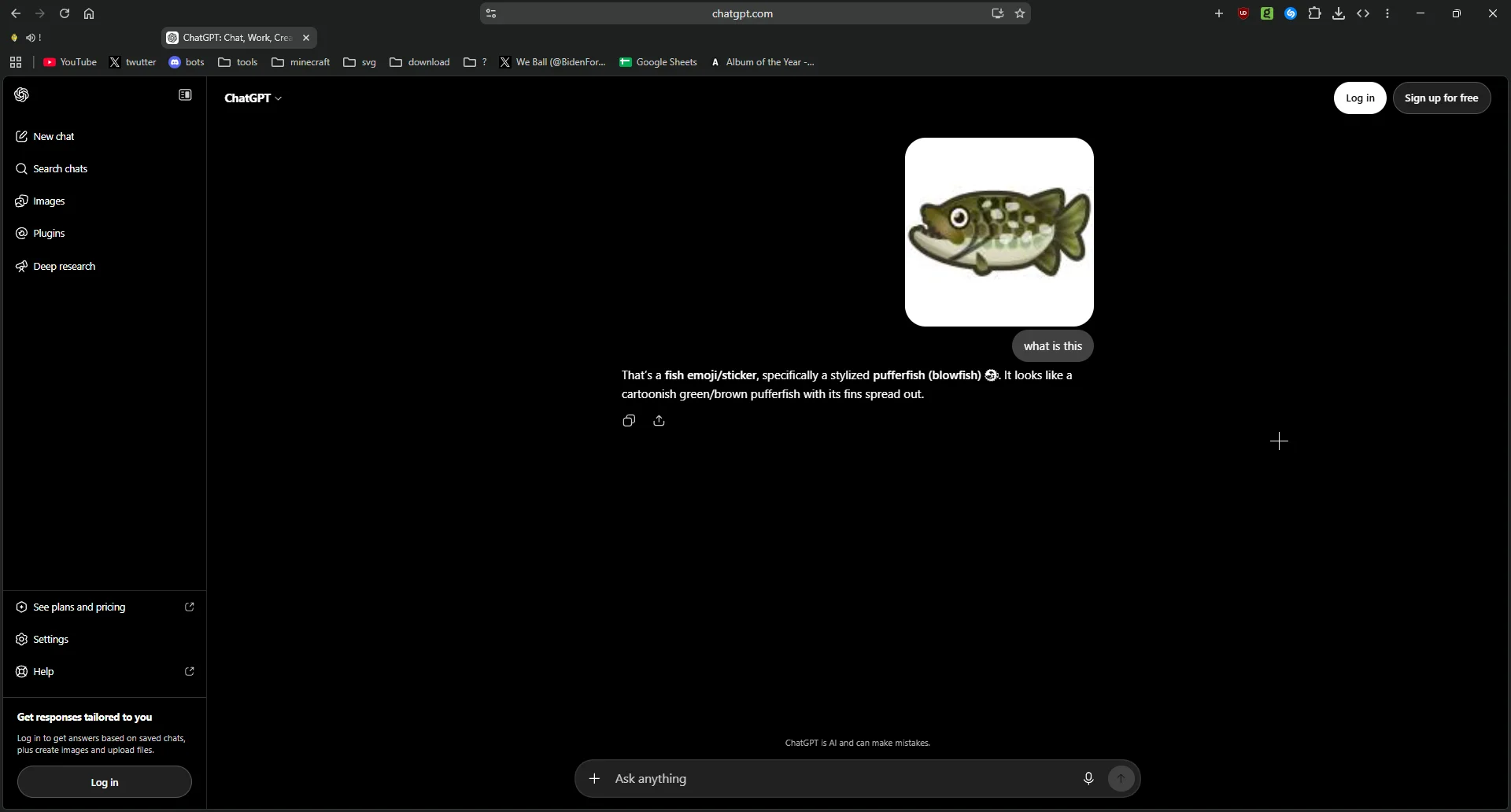Viewport: 1511px width, 812px height.
Task: Open the uBlock Origin extension icon
Action: (1243, 13)
